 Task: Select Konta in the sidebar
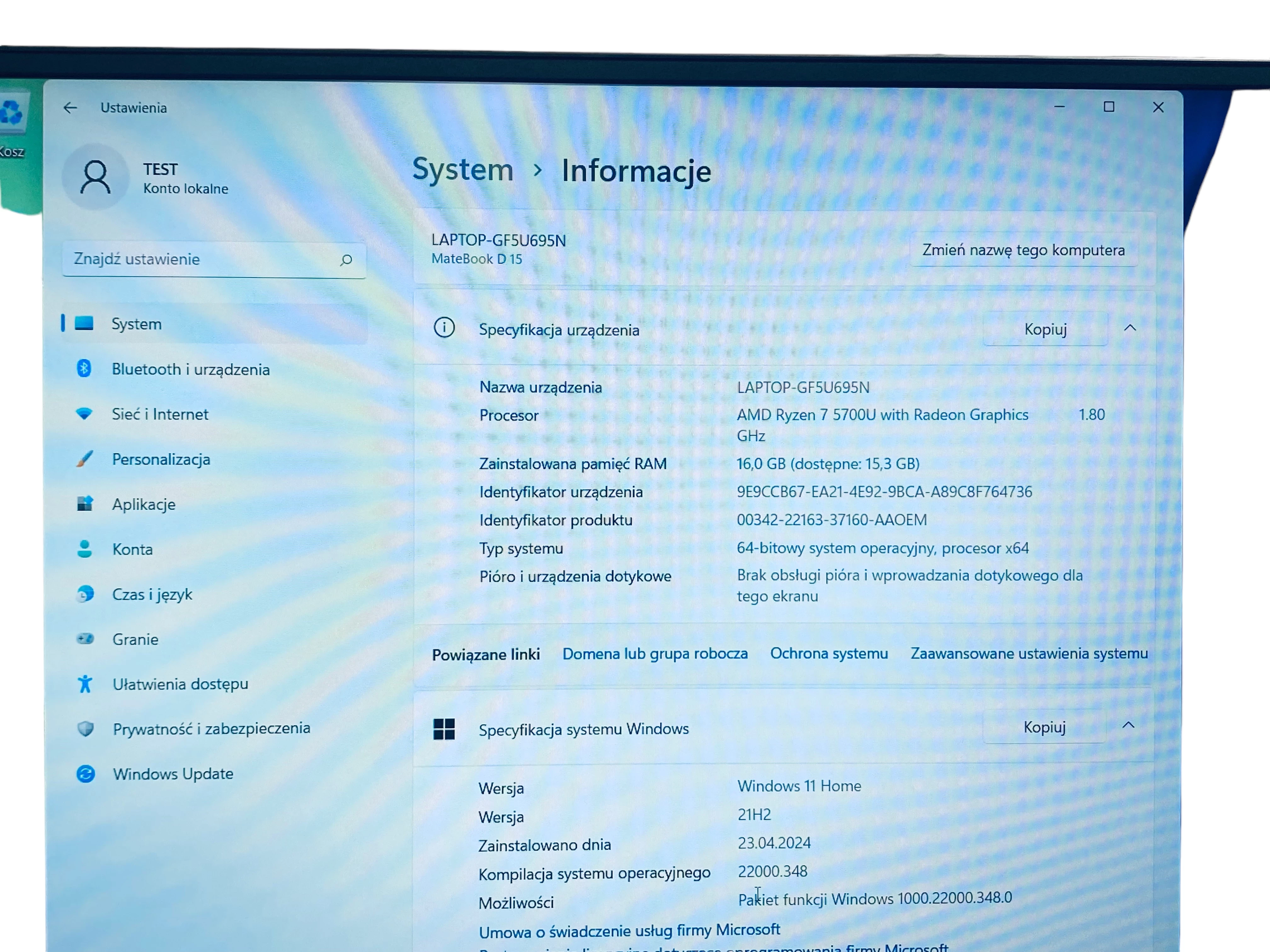[215, 549]
